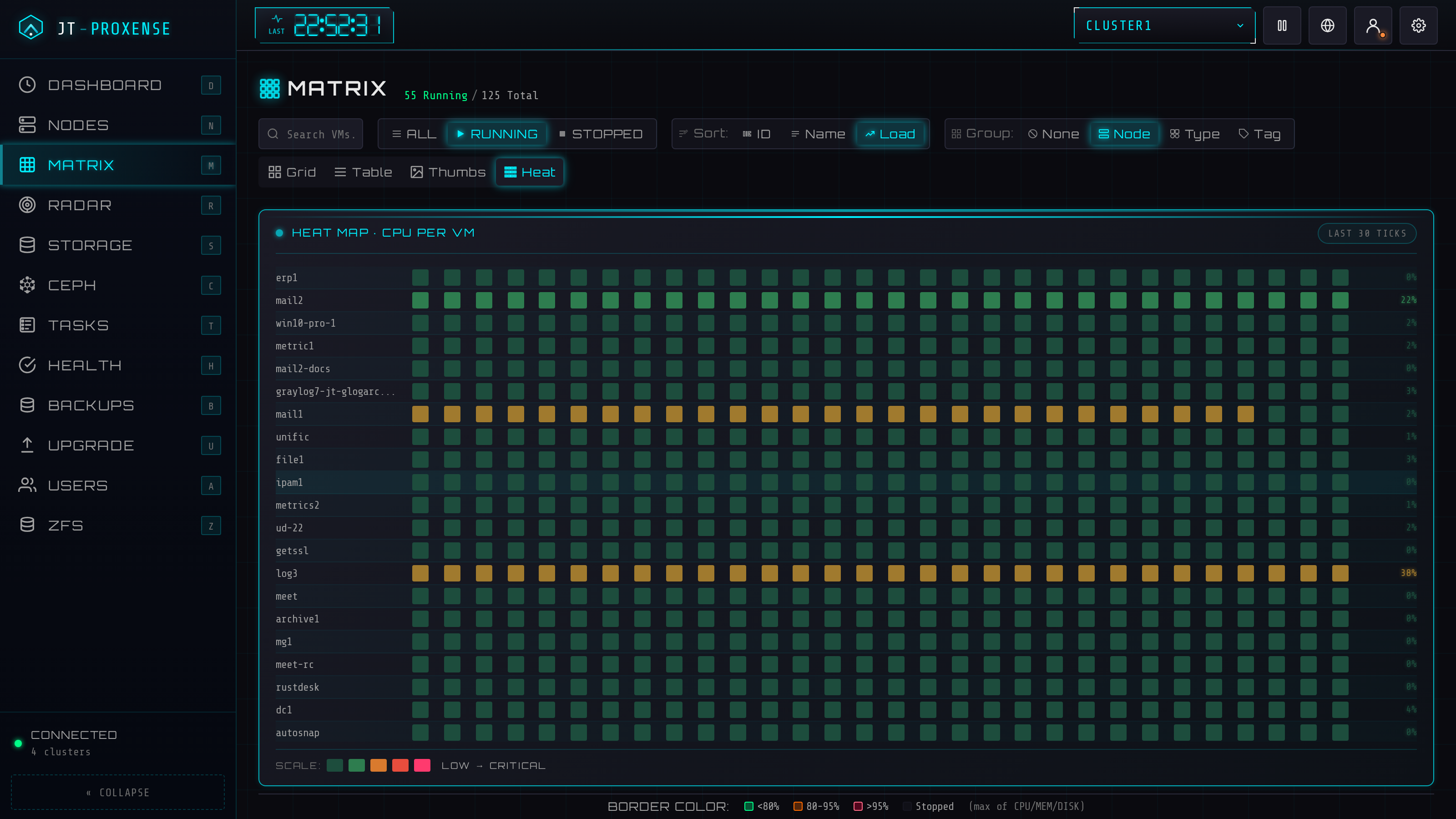Image resolution: width=1456 pixels, height=819 pixels.
Task: Open the Dashboard clock icon
Action: (x=27, y=85)
